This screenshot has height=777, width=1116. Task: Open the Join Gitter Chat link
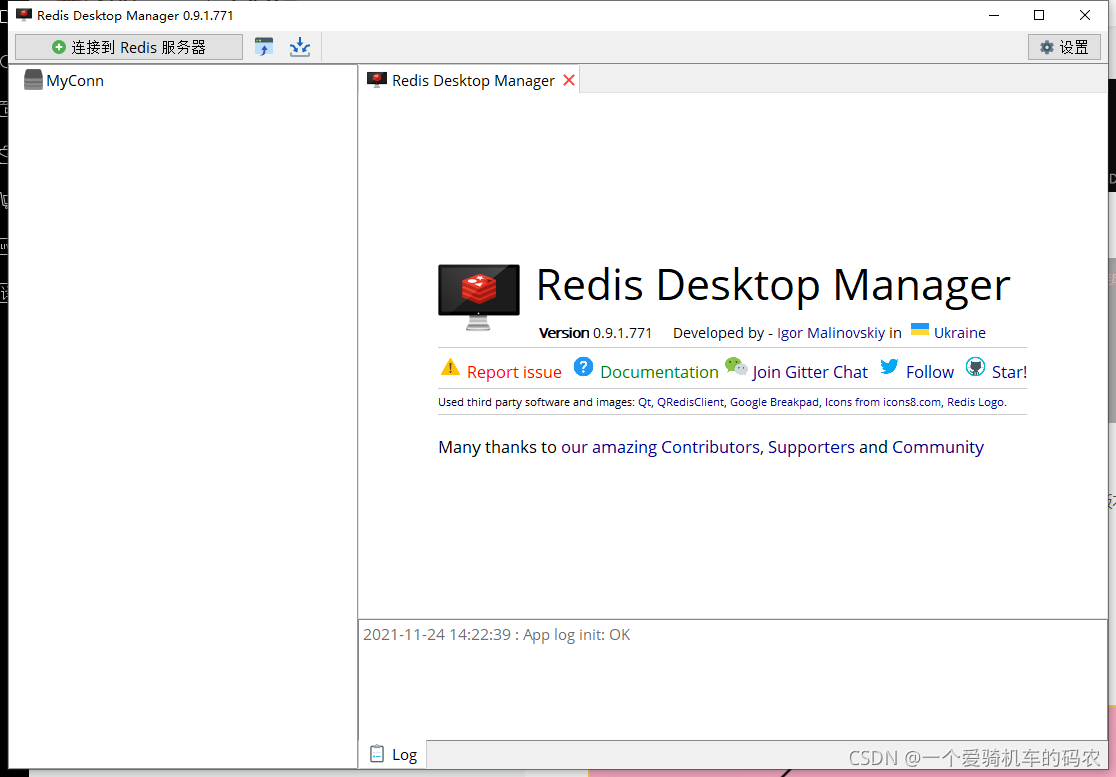click(810, 372)
